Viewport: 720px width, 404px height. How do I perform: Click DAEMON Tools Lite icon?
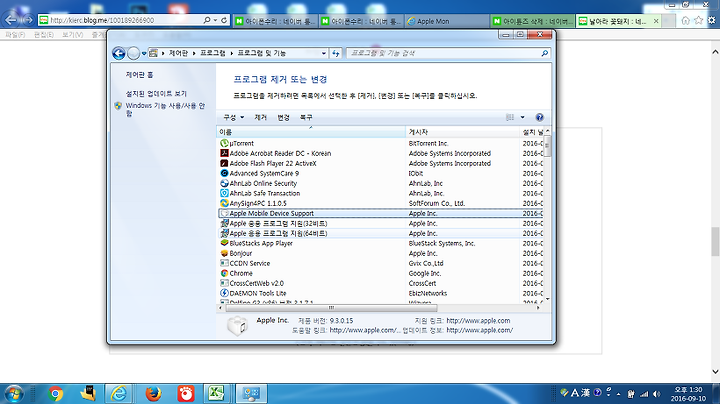[224, 293]
